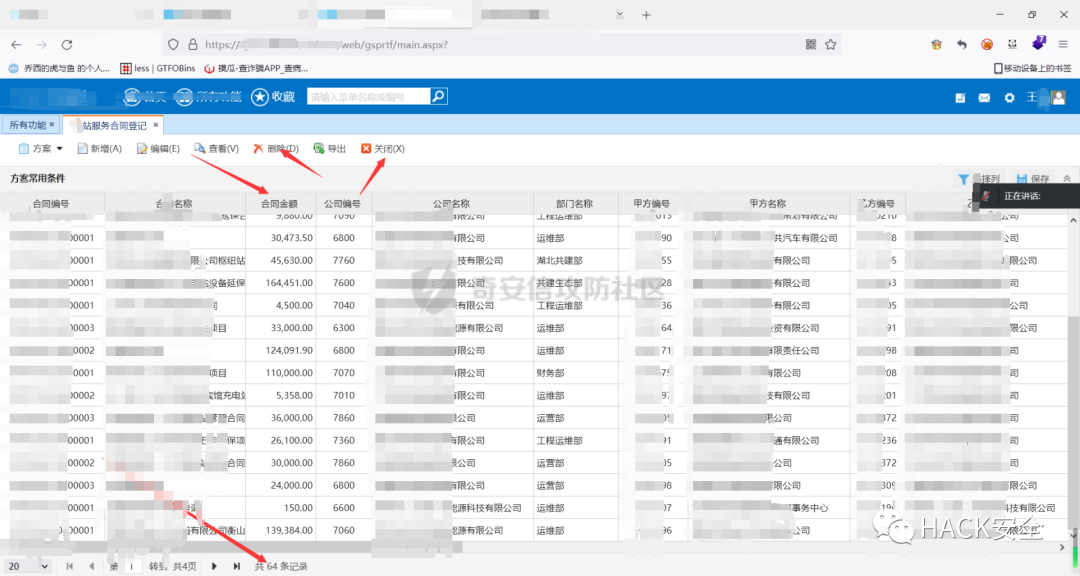Expand the browser tab list chevron

620,14
